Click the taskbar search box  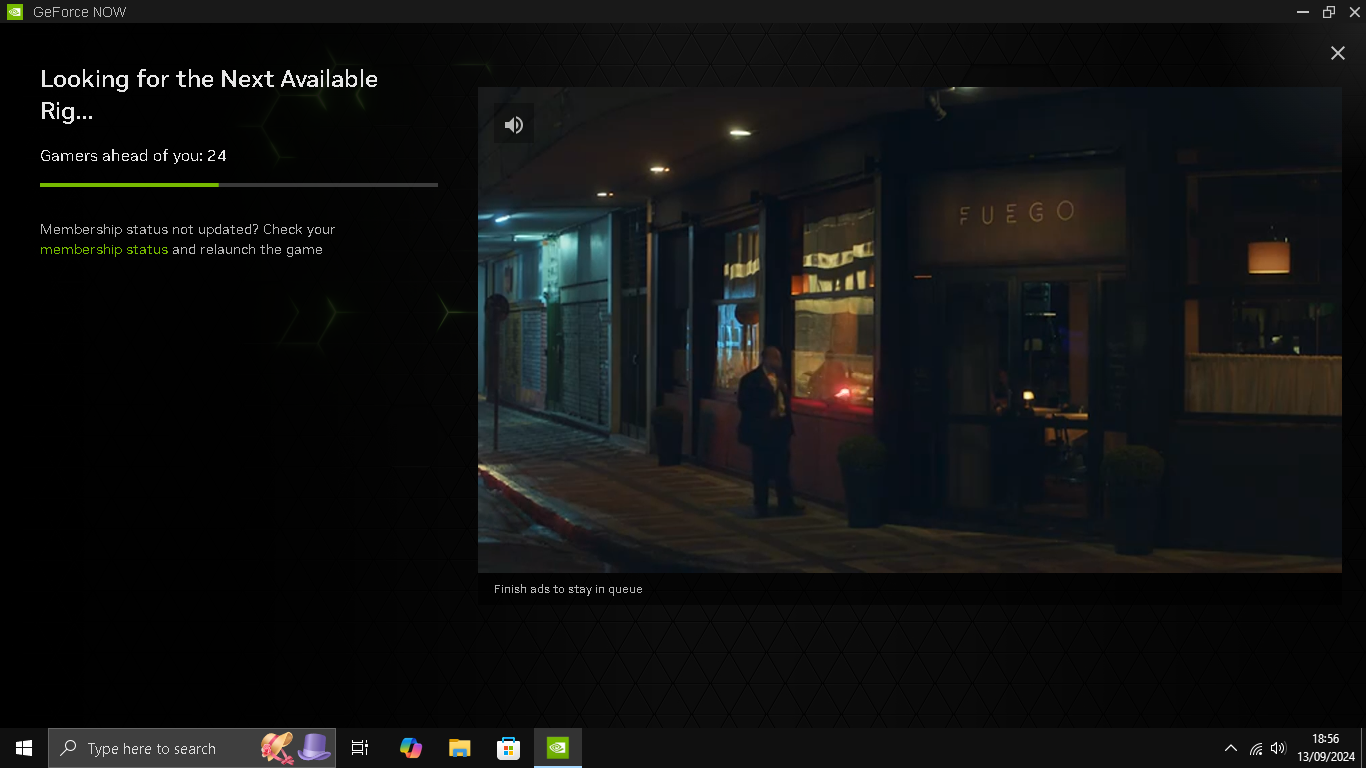point(192,748)
